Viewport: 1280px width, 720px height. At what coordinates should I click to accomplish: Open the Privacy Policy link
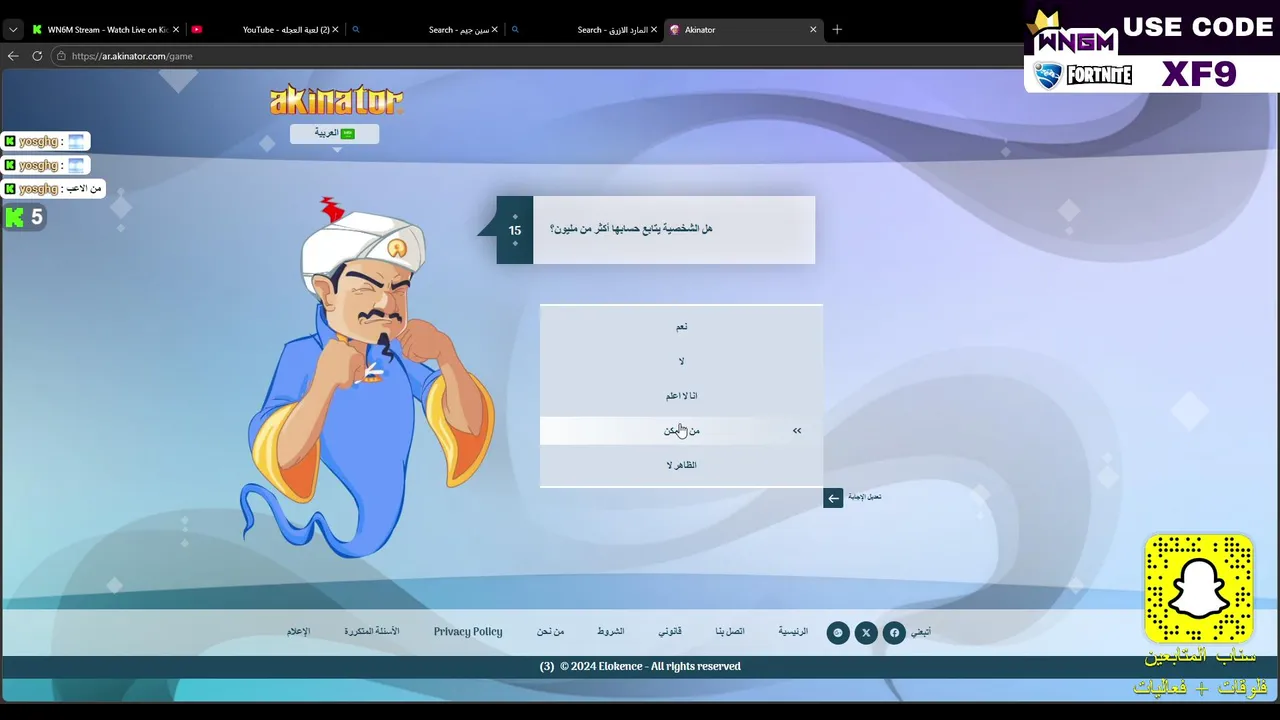[468, 632]
